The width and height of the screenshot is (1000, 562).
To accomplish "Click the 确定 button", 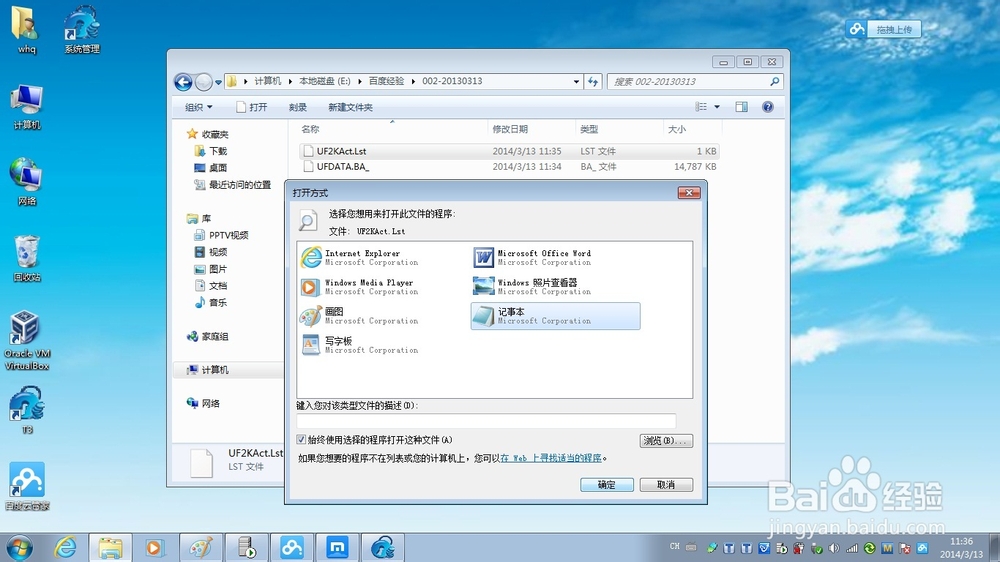I will [x=607, y=485].
